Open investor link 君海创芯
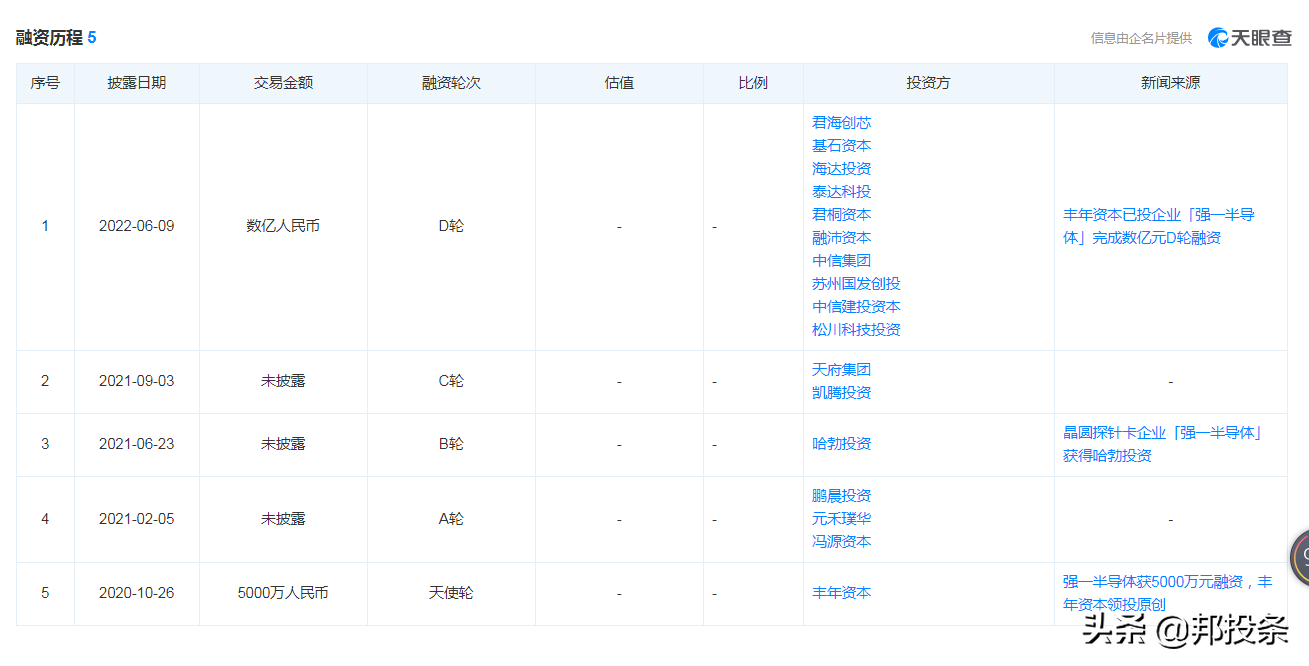 point(841,122)
